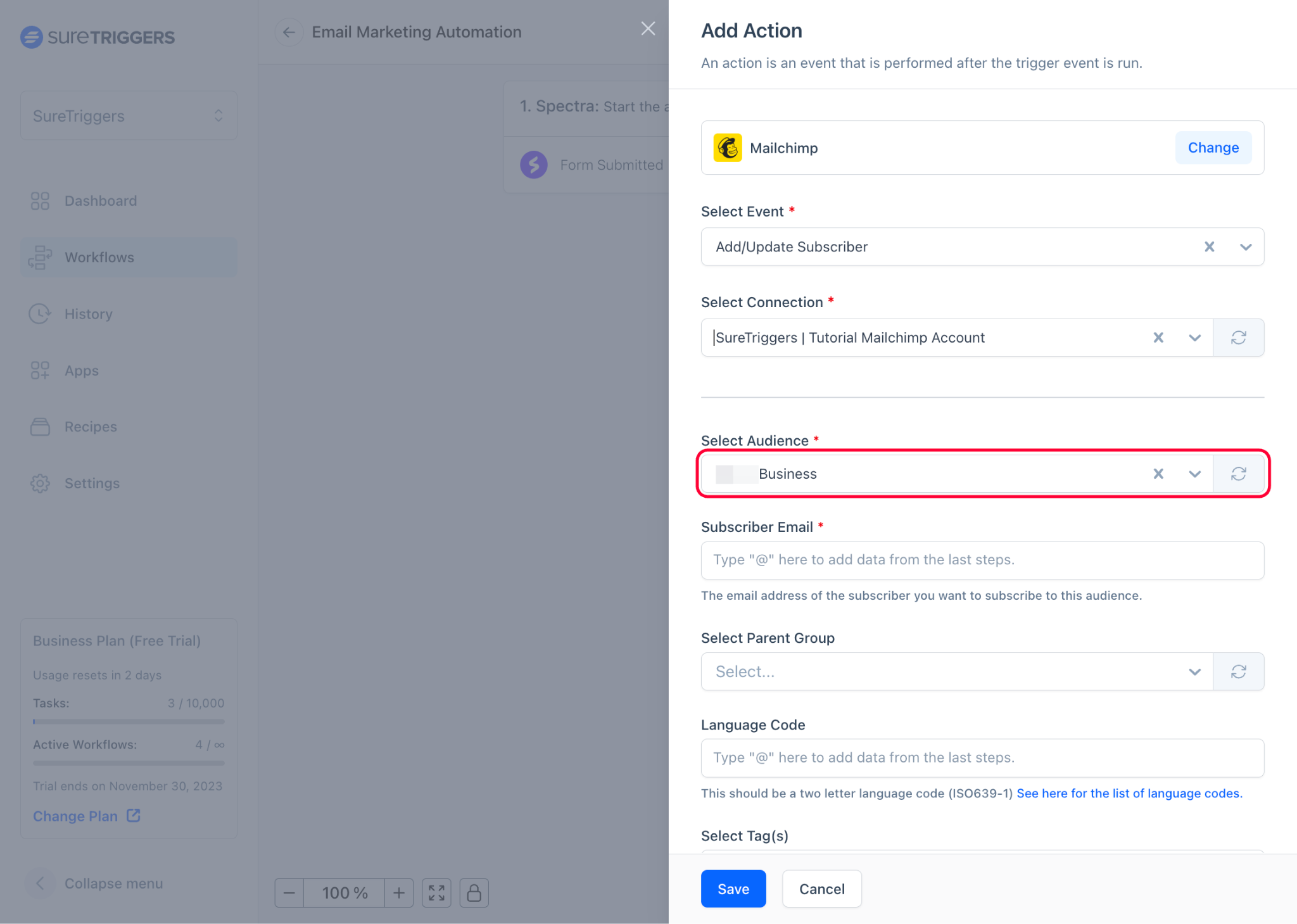Clear the Add/Update Subscriber event selection

tap(1209, 246)
